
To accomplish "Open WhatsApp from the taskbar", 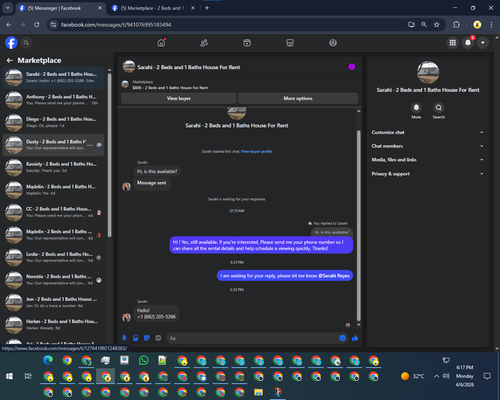I will [144, 360].
